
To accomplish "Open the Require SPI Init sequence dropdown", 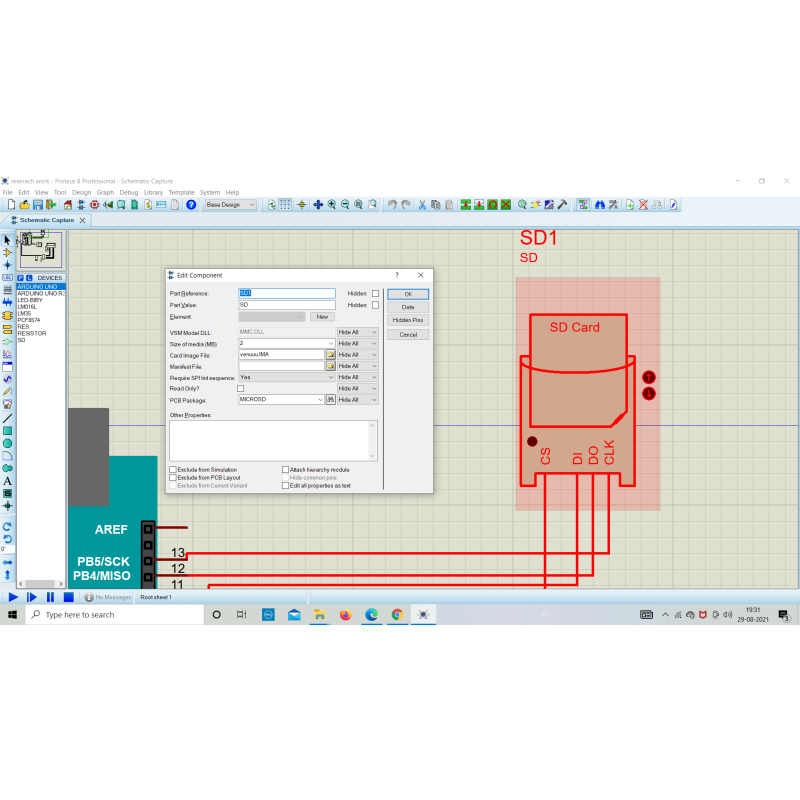I will pos(330,377).
